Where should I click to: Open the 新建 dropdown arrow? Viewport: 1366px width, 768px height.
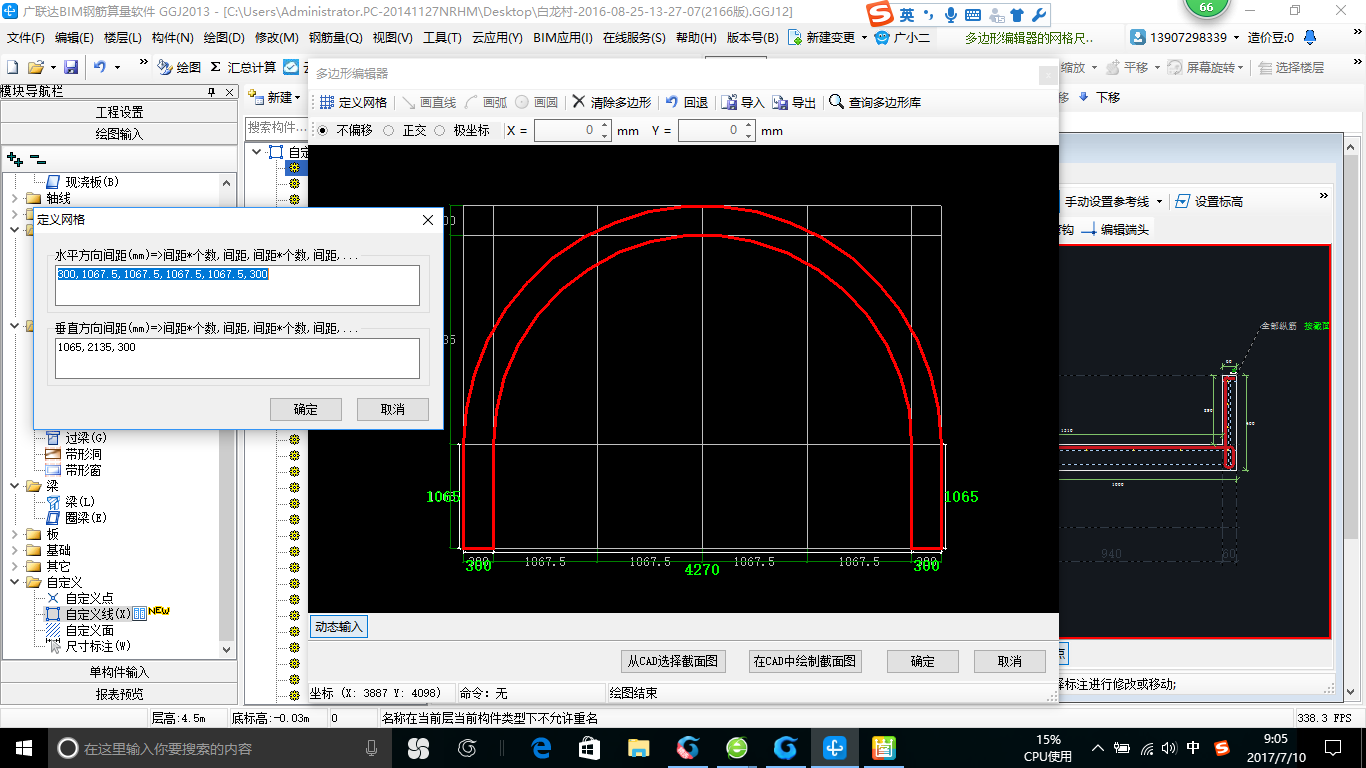(x=298, y=98)
